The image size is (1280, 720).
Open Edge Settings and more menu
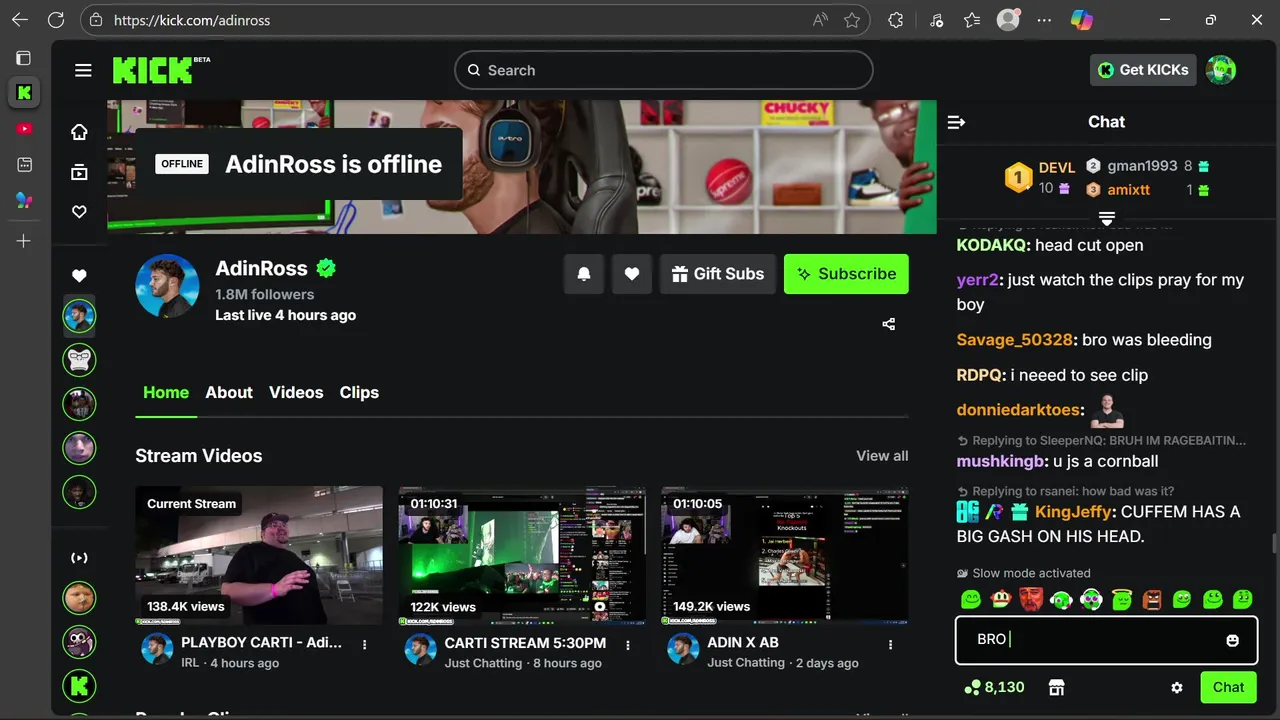(x=1044, y=20)
